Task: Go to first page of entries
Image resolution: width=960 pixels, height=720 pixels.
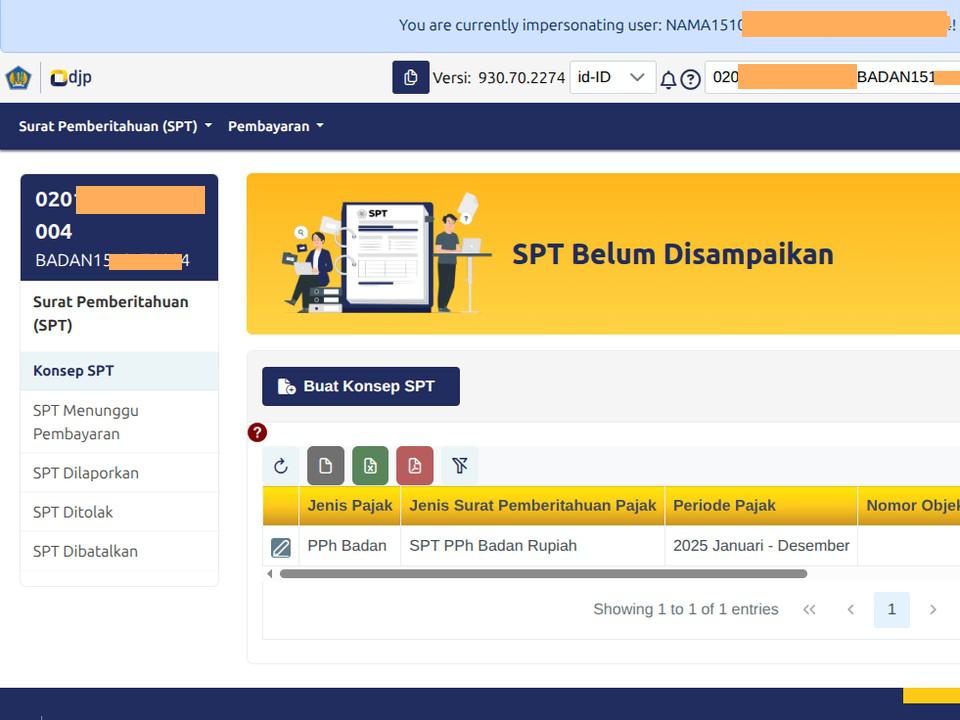Action: click(x=809, y=610)
